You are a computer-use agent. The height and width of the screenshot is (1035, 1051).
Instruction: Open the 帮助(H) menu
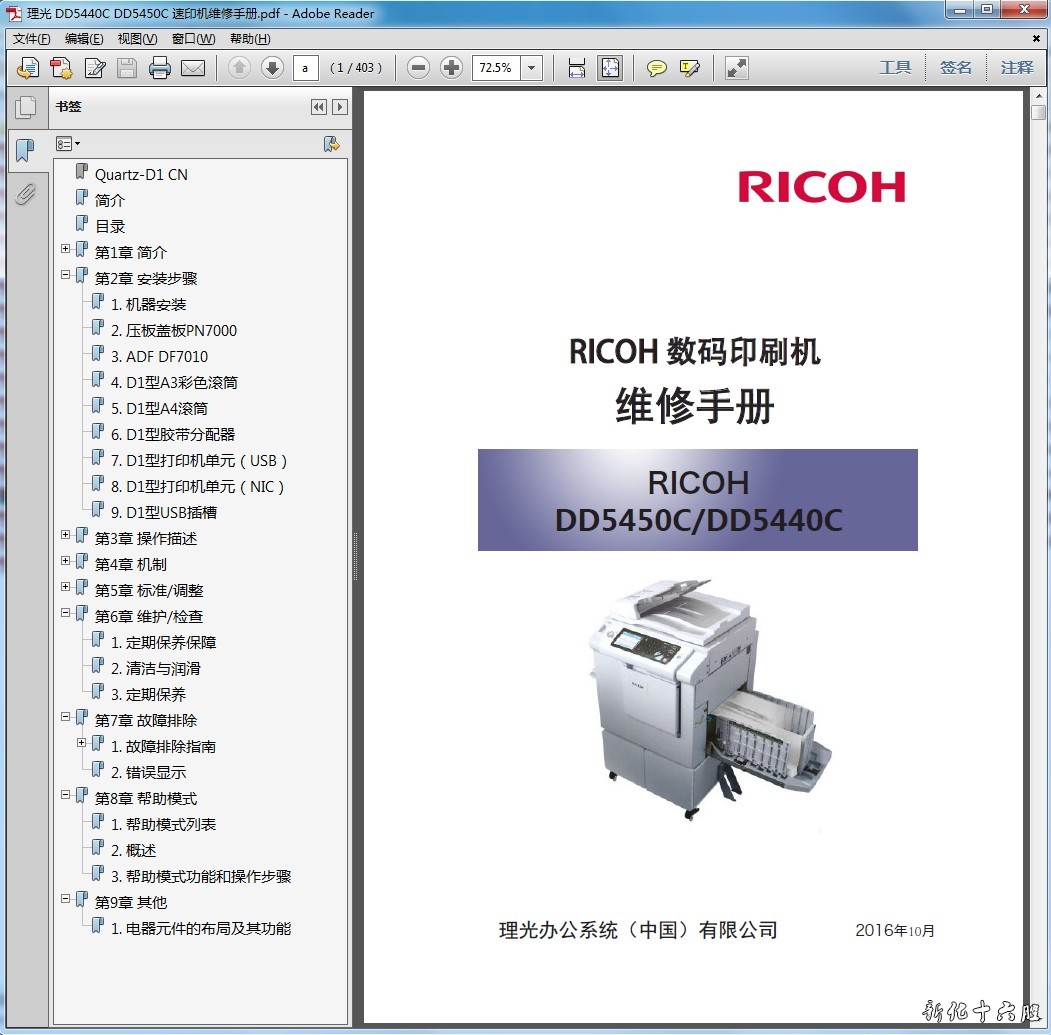249,39
